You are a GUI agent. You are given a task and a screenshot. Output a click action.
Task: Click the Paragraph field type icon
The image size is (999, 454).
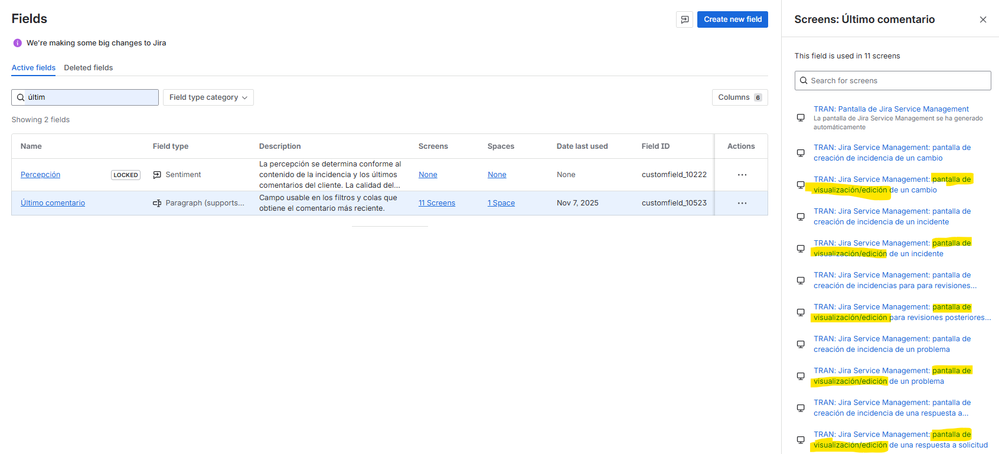[157, 203]
